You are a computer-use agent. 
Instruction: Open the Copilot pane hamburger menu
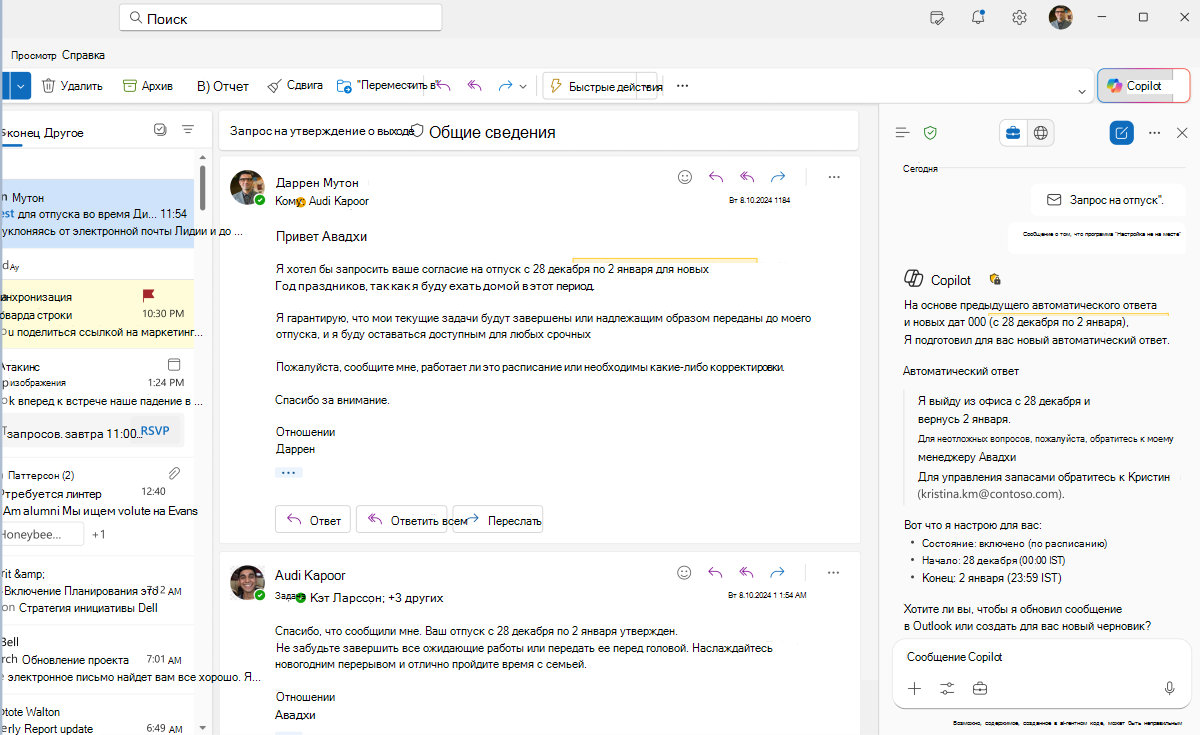(902, 132)
